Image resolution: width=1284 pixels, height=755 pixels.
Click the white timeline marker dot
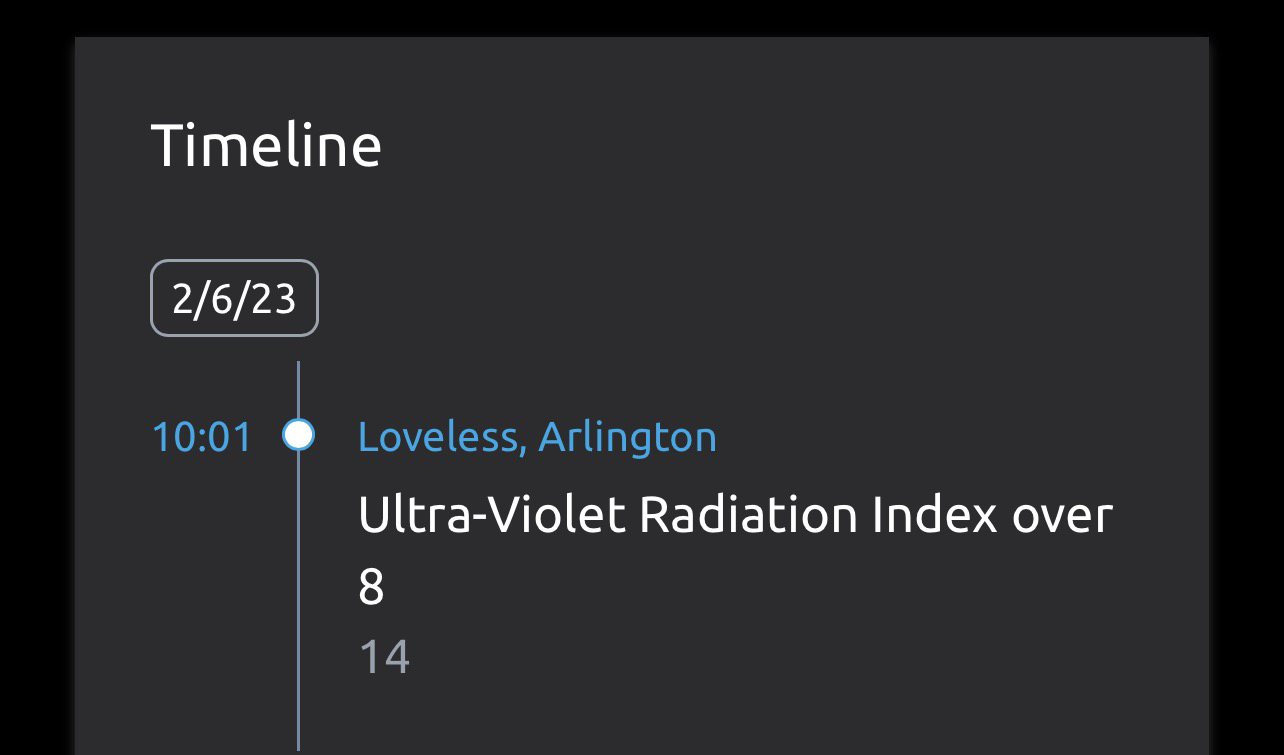tap(298, 435)
